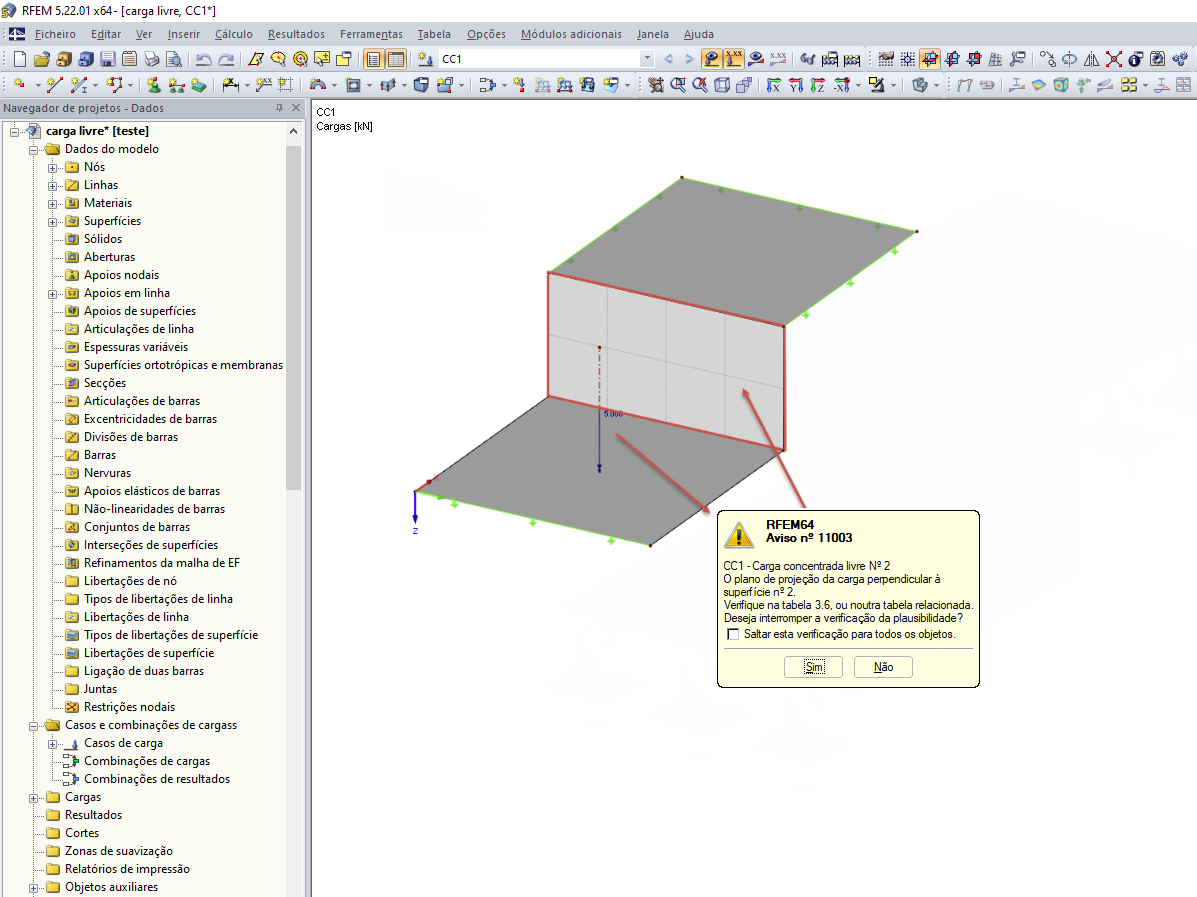Close the project navigator panel
The width and height of the screenshot is (1197, 897).
(x=296, y=108)
